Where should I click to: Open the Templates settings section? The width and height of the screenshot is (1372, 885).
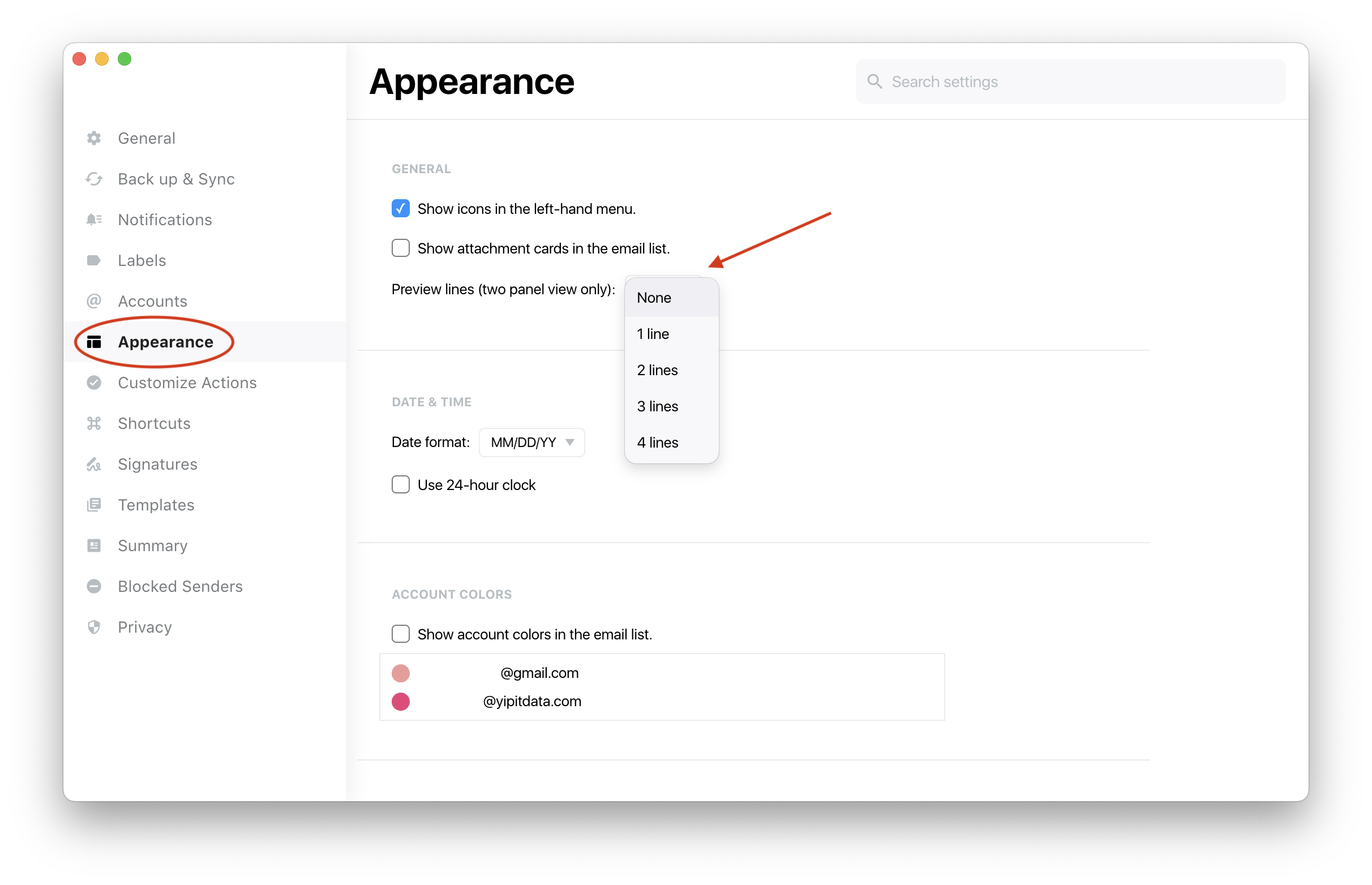pyautogui.click(x=156, y=505)
